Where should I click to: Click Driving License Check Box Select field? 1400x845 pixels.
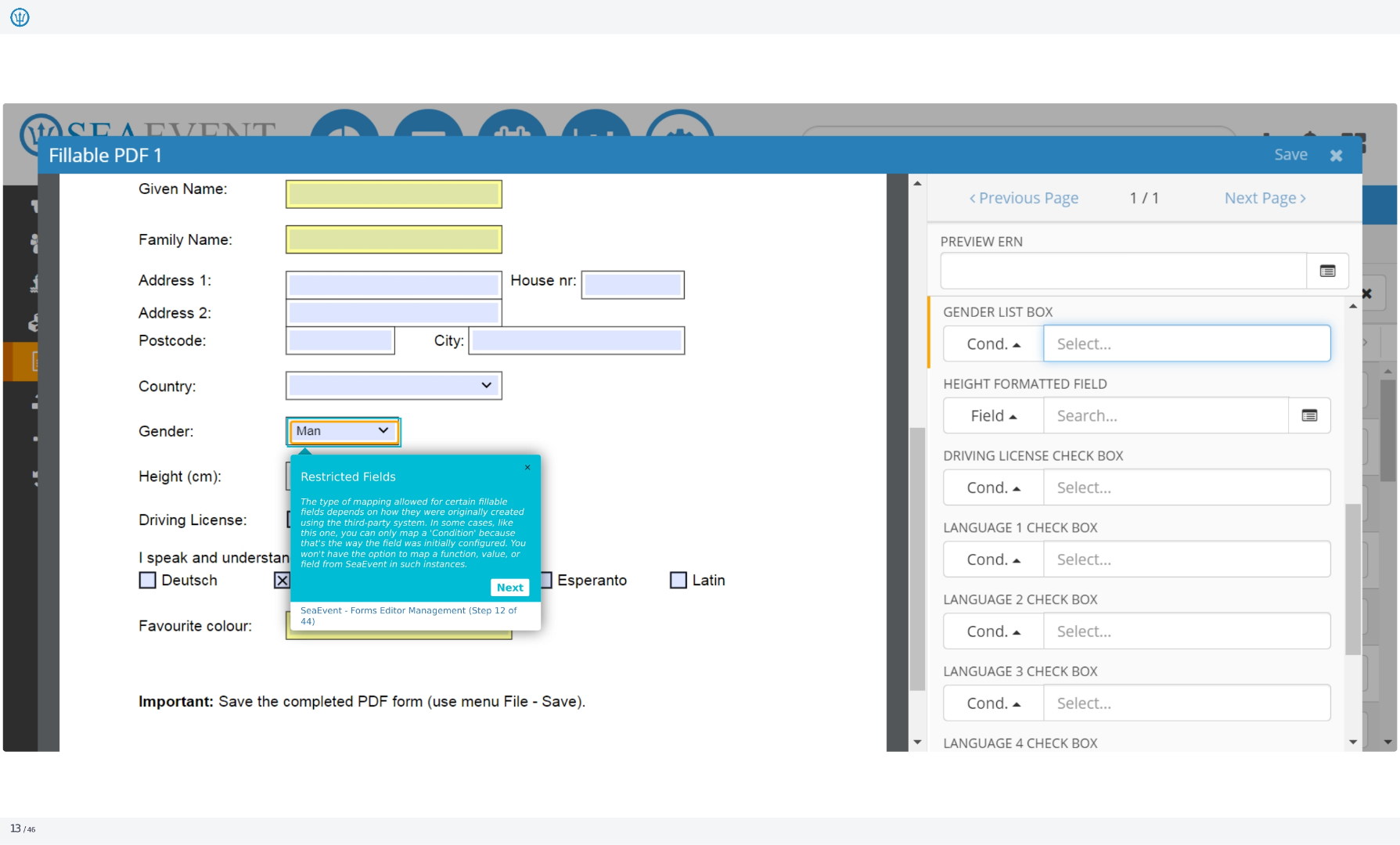click(1186, 487)
